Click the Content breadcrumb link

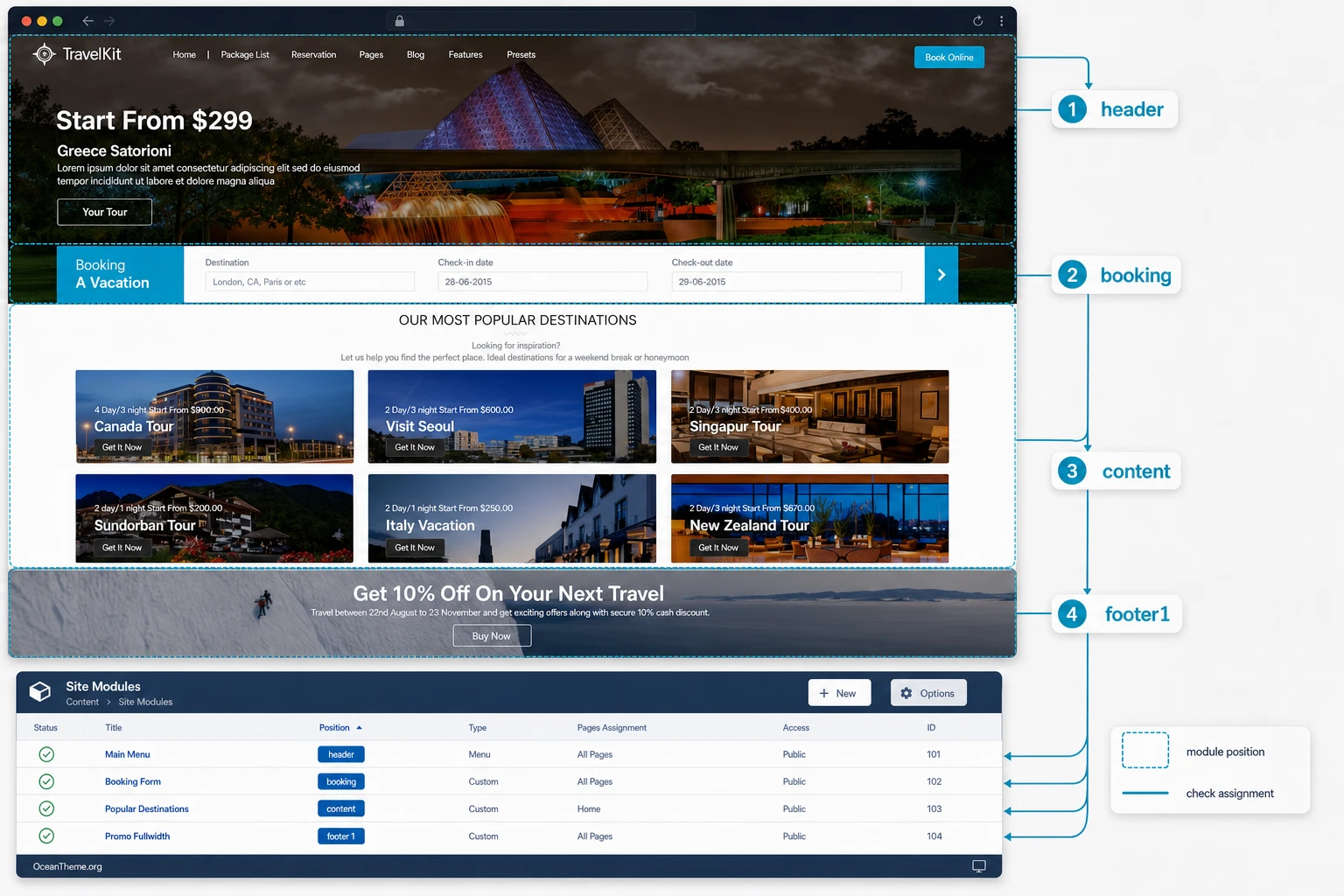click(82, 702)
